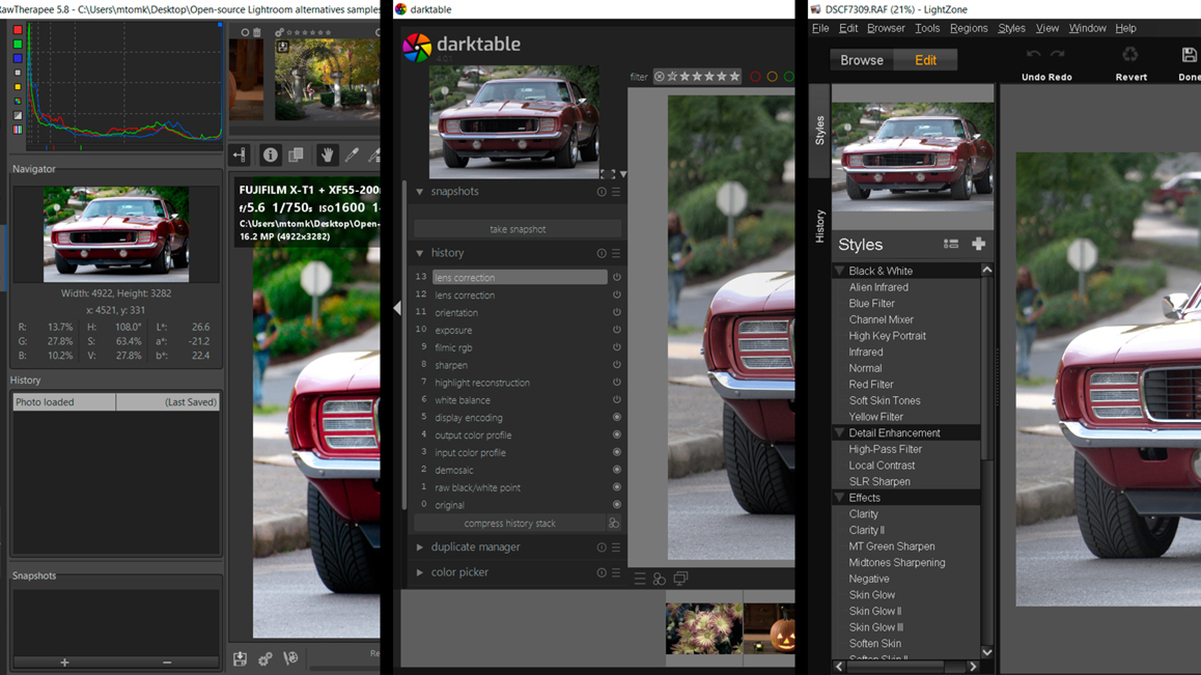1201x675 pixels.
Task: Click the gears queue icon in RawTherapee
Action: (265, 659)
